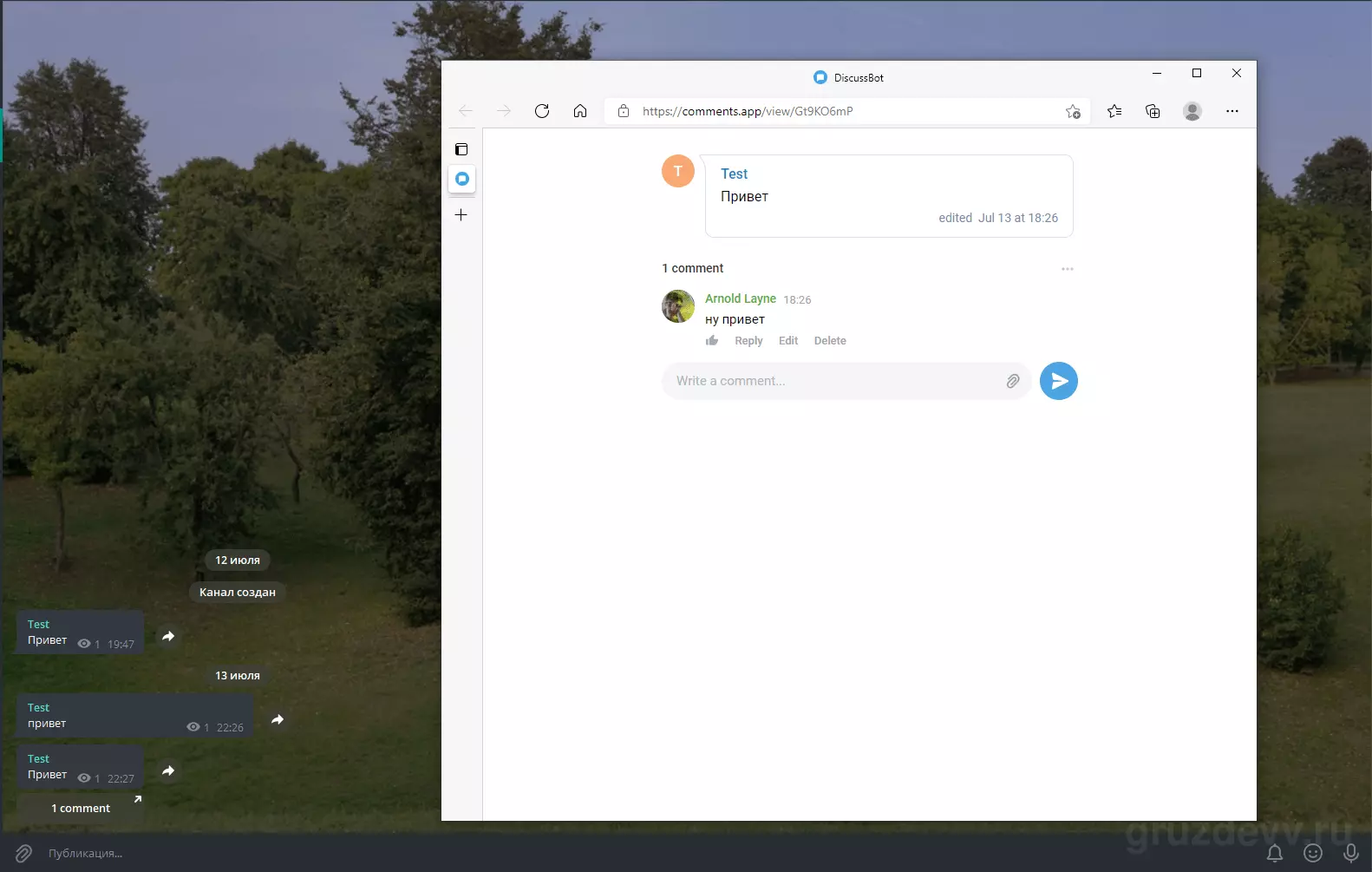Attach a file to the comment
This screenshot has width=1372, height=872.
pyautogui.click(x=1013, y=381)
